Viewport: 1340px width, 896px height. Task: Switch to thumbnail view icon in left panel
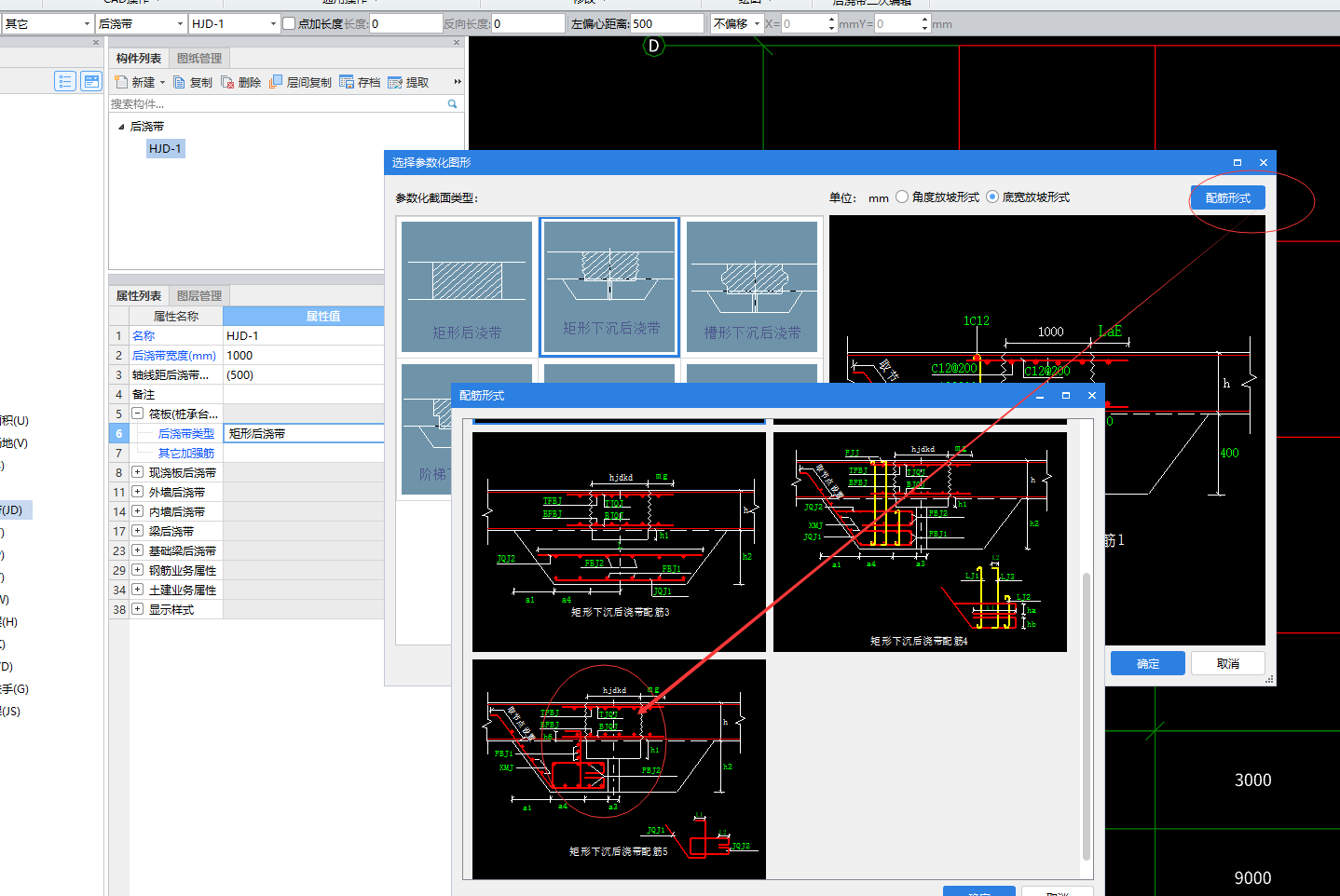pyautogui.click(x=91, y=81)
